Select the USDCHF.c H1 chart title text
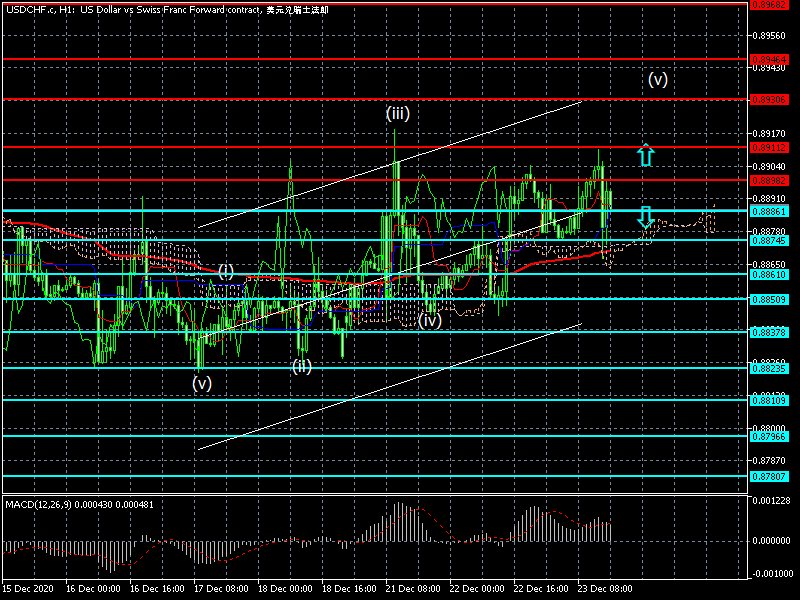 (167, 10)
